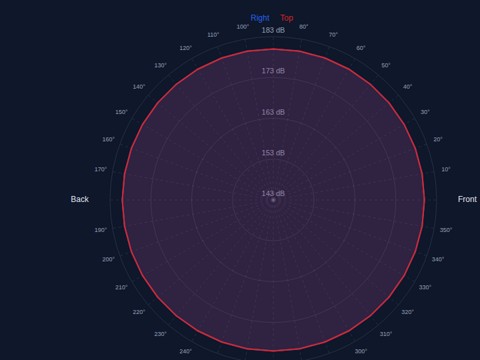
Task: Click the 190° angle label
Action: point(101,230)
